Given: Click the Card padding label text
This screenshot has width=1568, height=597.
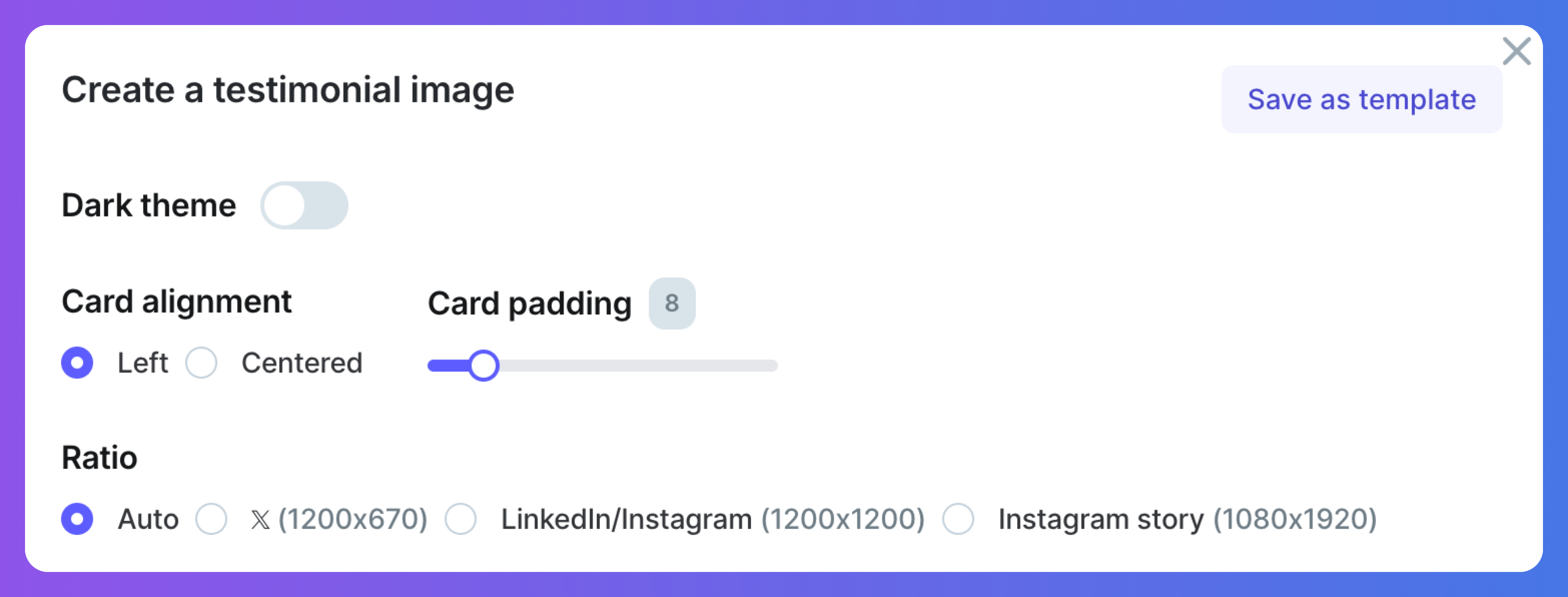Looking at the screenshot, I should coord(530,304).
